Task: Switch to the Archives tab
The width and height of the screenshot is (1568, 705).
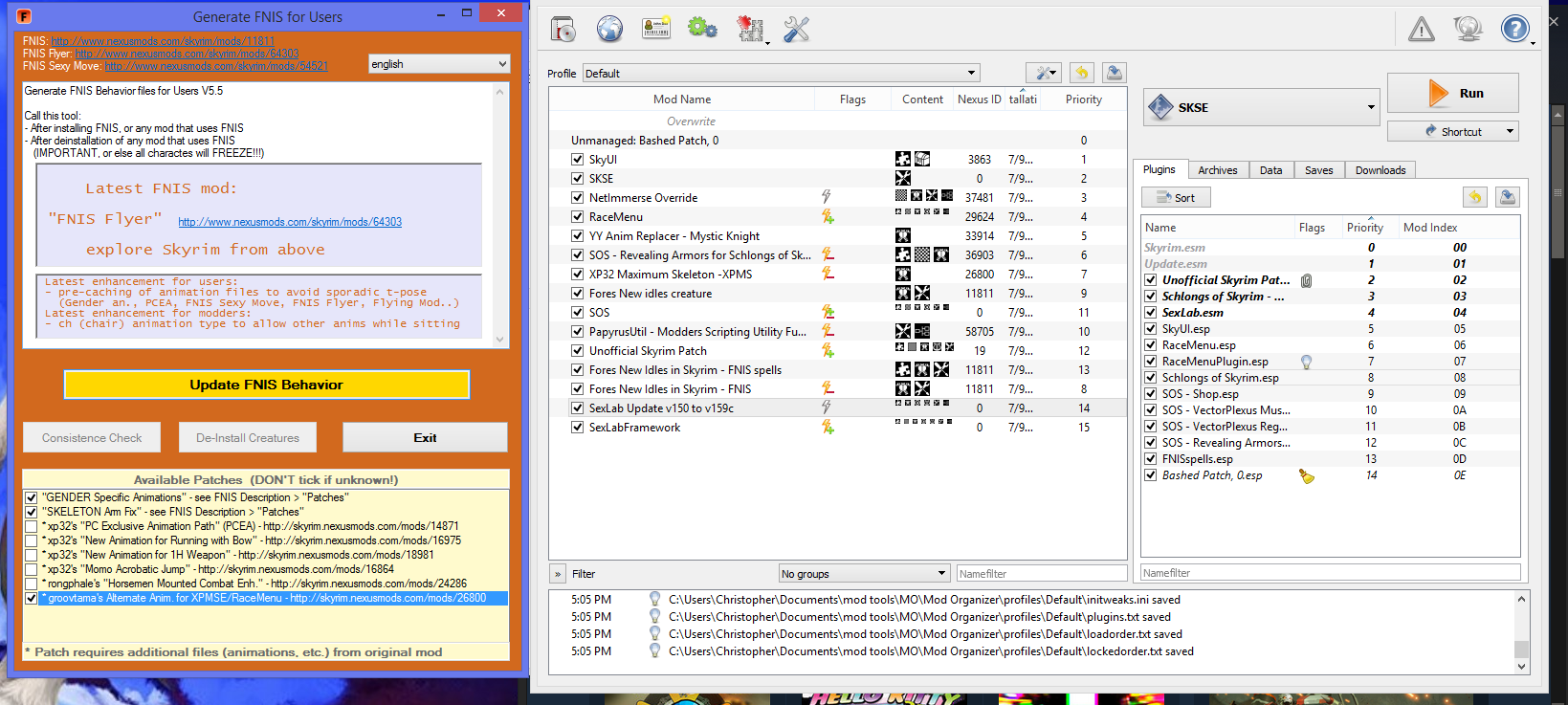Action: [1217, 170]
